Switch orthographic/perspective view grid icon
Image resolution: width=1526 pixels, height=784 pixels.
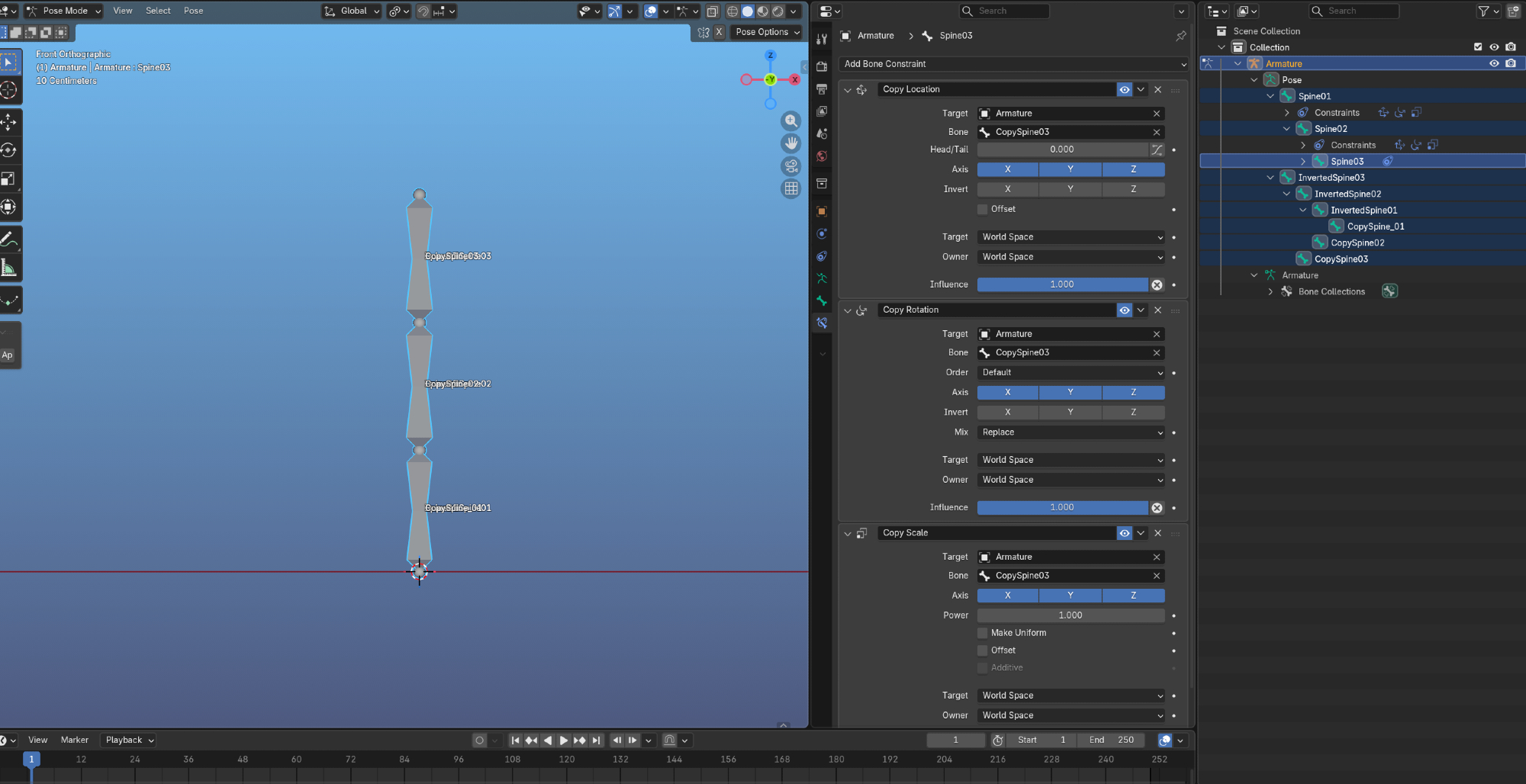(791, 188)
